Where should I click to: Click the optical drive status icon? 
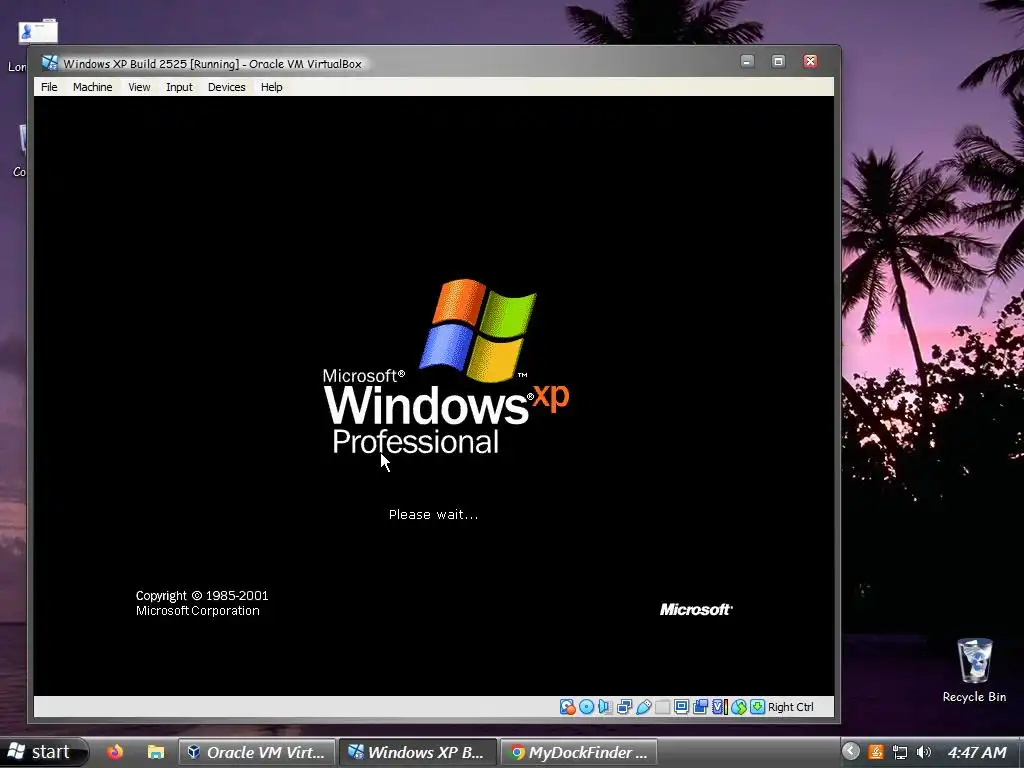586,707
